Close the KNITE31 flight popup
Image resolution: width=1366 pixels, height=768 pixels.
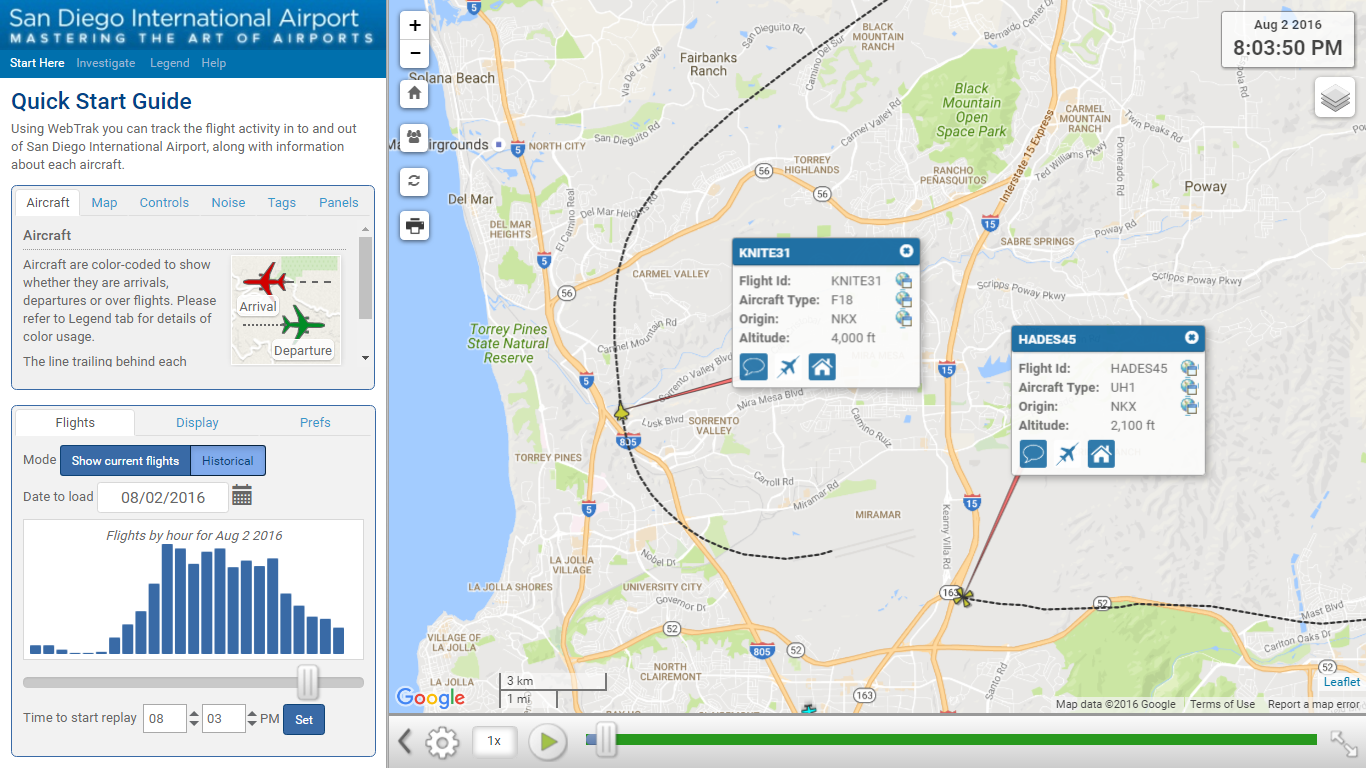[x=906, y=252]
